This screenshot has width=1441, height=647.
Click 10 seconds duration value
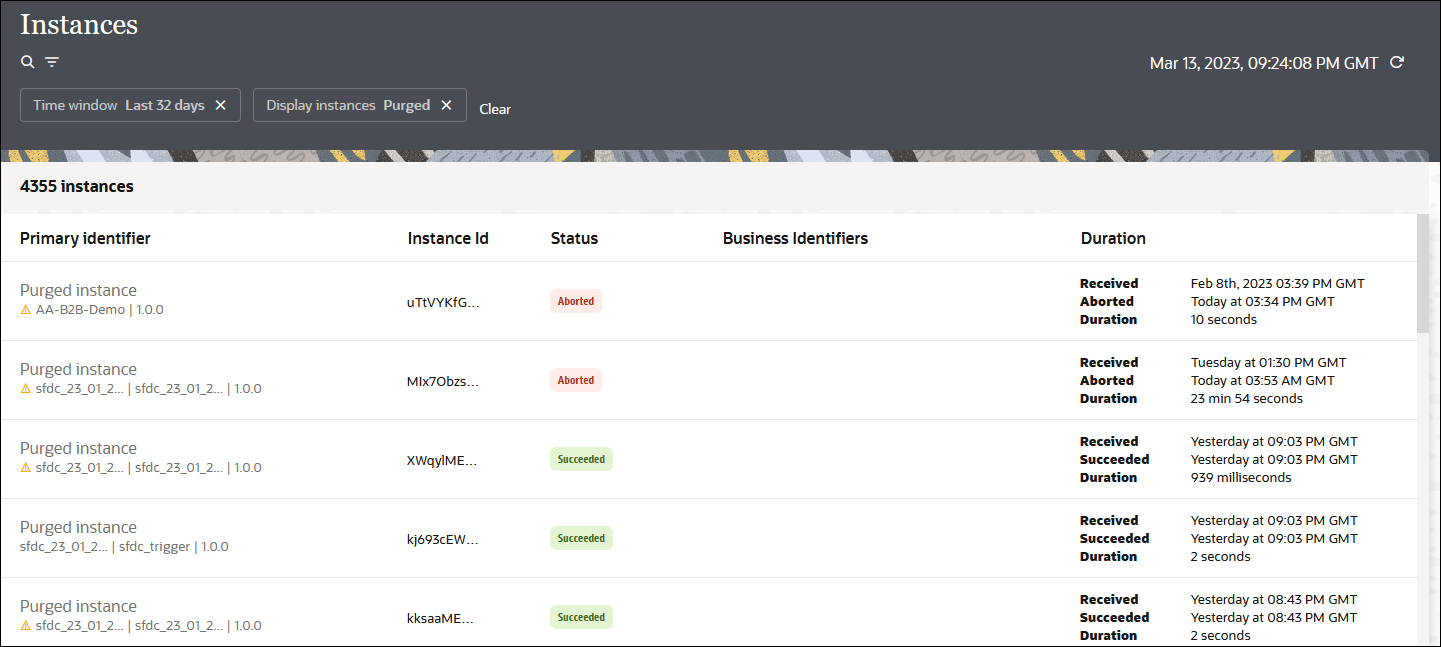[x=1224, y=319]
